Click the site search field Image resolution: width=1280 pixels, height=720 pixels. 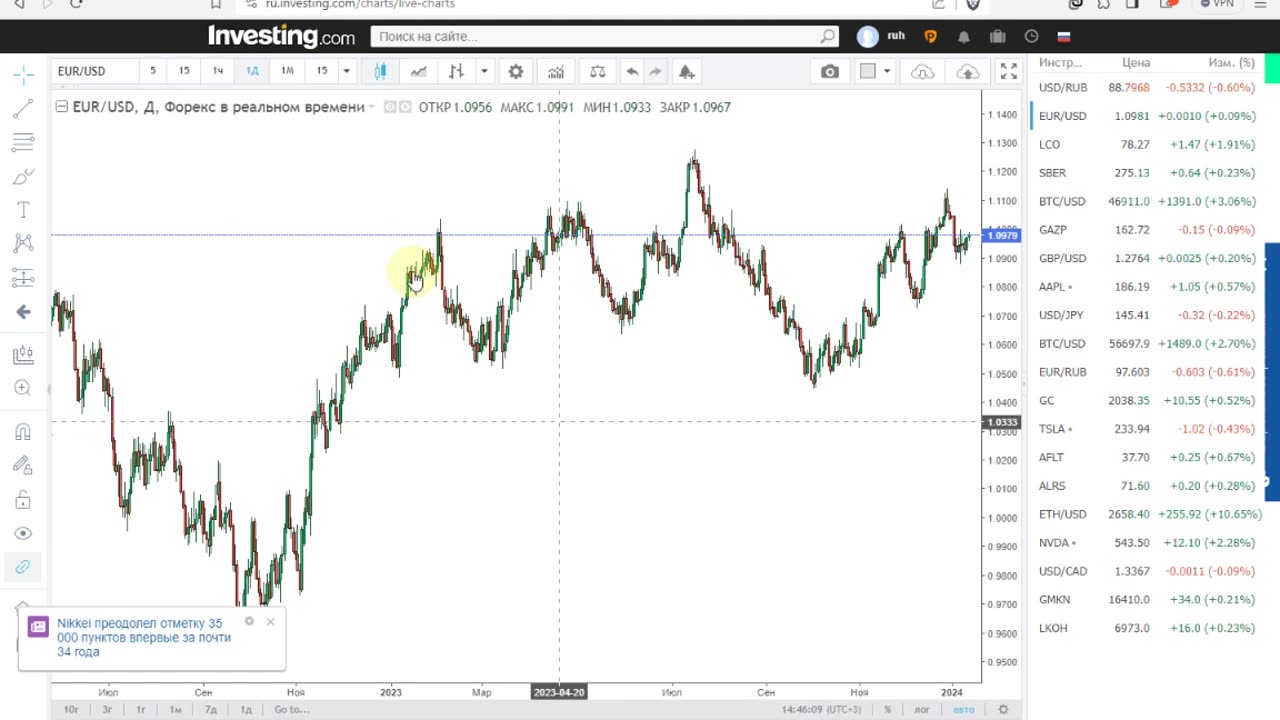[604, 36]
